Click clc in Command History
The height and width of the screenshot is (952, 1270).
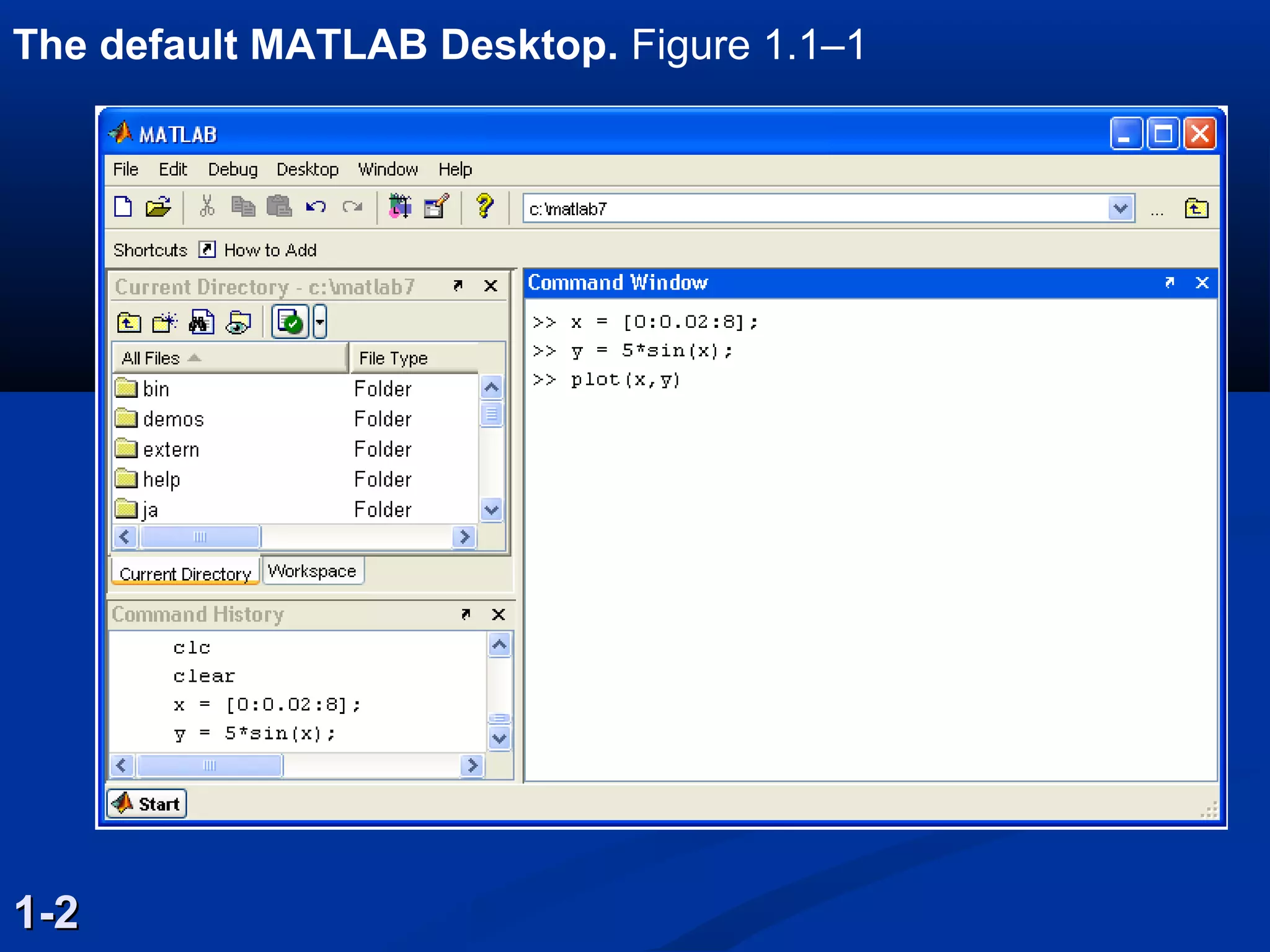[192, 647]
